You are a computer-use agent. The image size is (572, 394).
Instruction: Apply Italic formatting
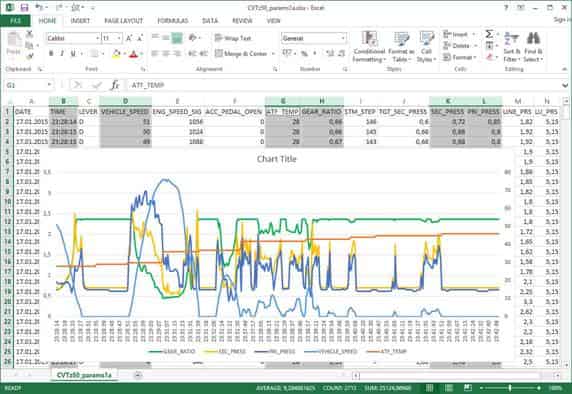click(62, 54)
